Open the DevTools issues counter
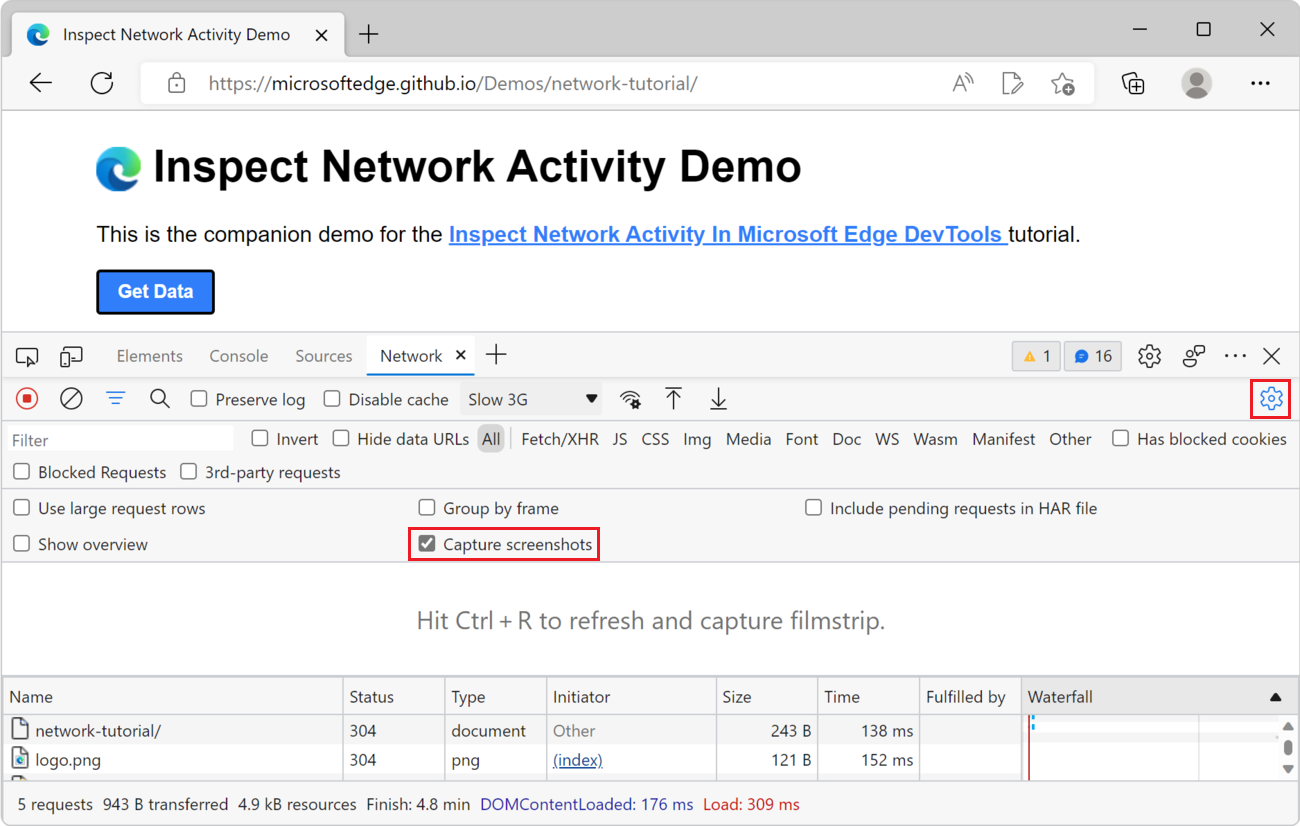The width and height of the screenshot is (1300, 826). pos(1036,355)
